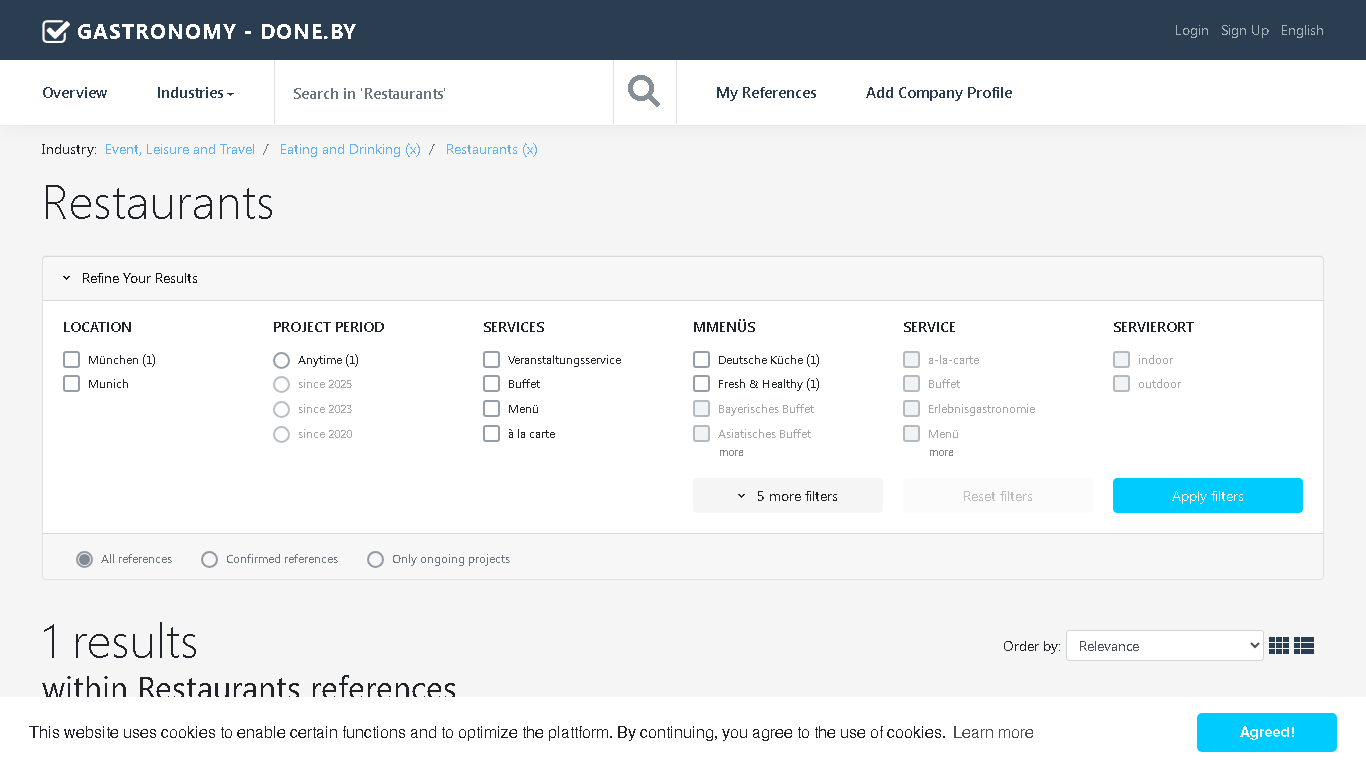Open Event, Leisure and Travel breadcrumb
1366x768 pixels.
180,149
